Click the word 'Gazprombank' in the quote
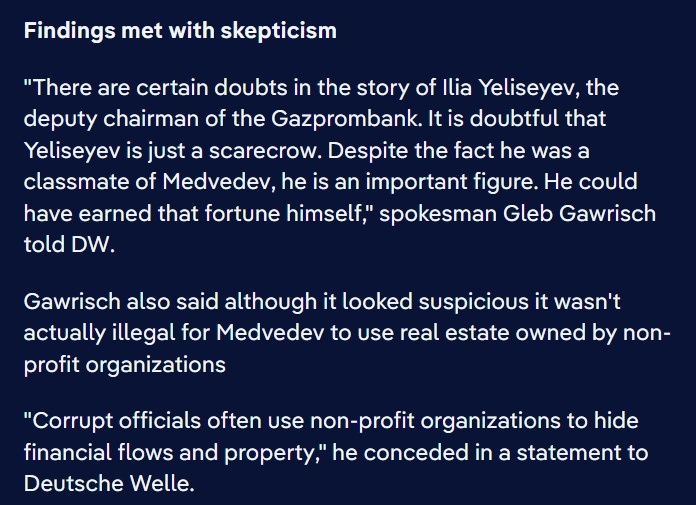 pos(345,119)
